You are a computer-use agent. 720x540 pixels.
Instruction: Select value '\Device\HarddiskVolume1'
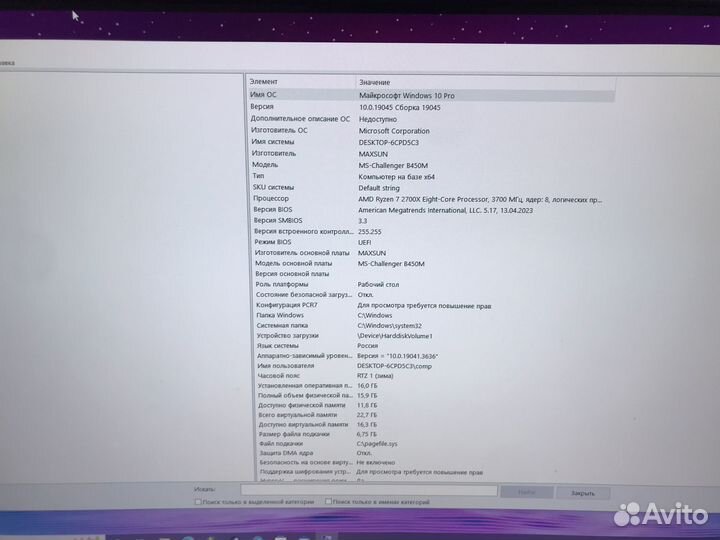[x=395, y=336]
